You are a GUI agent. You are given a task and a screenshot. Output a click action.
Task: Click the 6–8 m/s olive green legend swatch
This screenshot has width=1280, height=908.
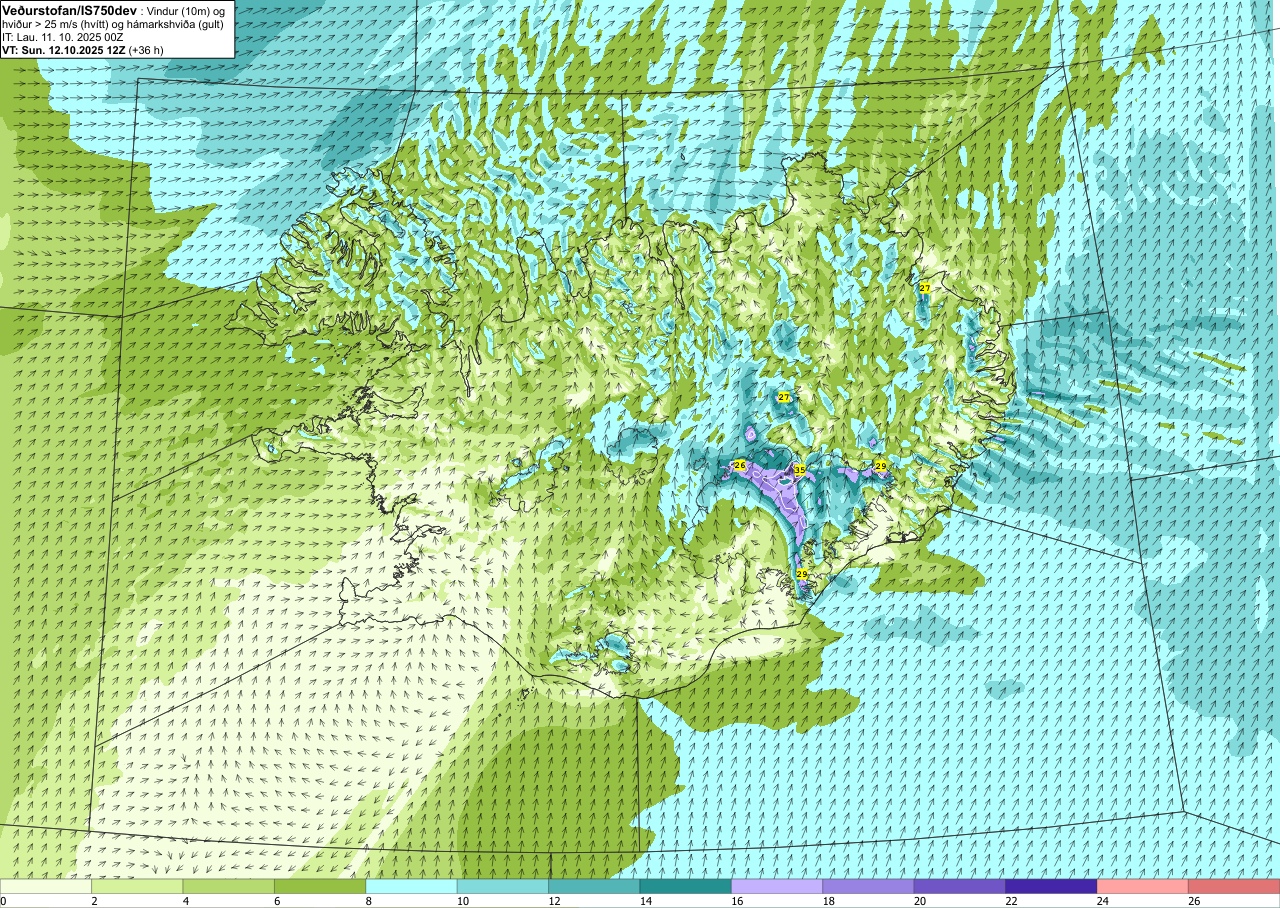[320, 886]
